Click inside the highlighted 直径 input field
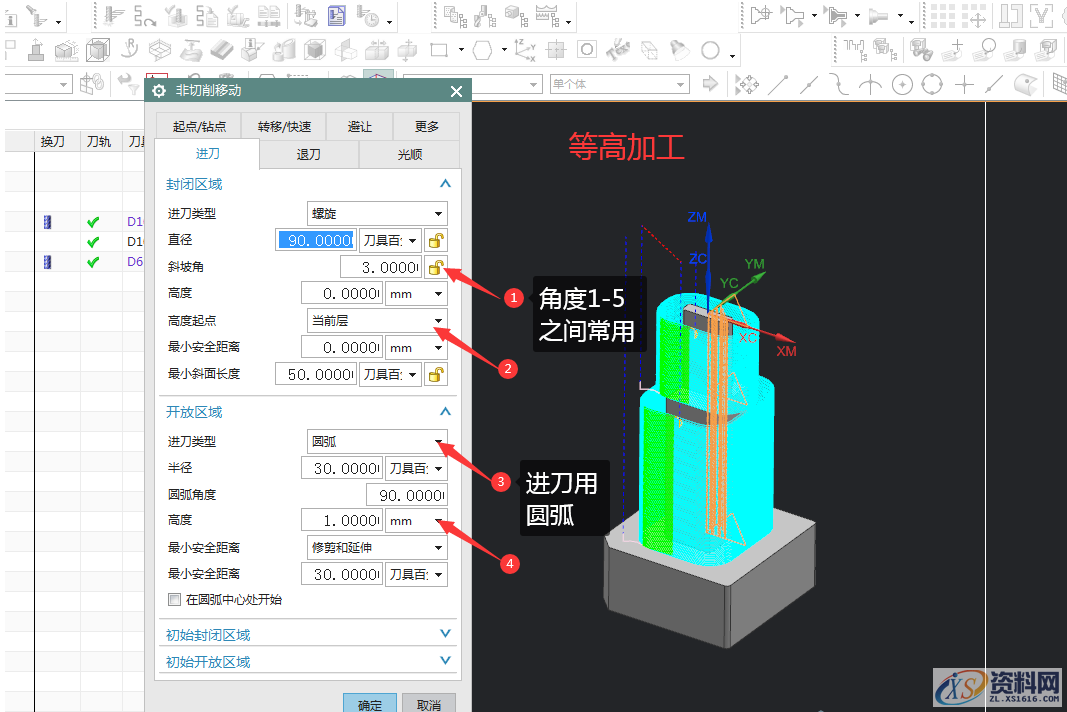Image resolution: width=1067 pixels, height=712 pixels. (x=315, y=239)
